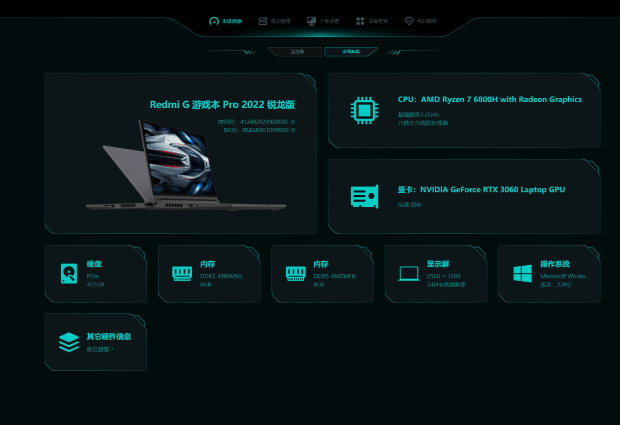The image size is (620, 425).
Task: Switch to the highlighted detailed parameters sub-tab
Action: coord(350,52)
